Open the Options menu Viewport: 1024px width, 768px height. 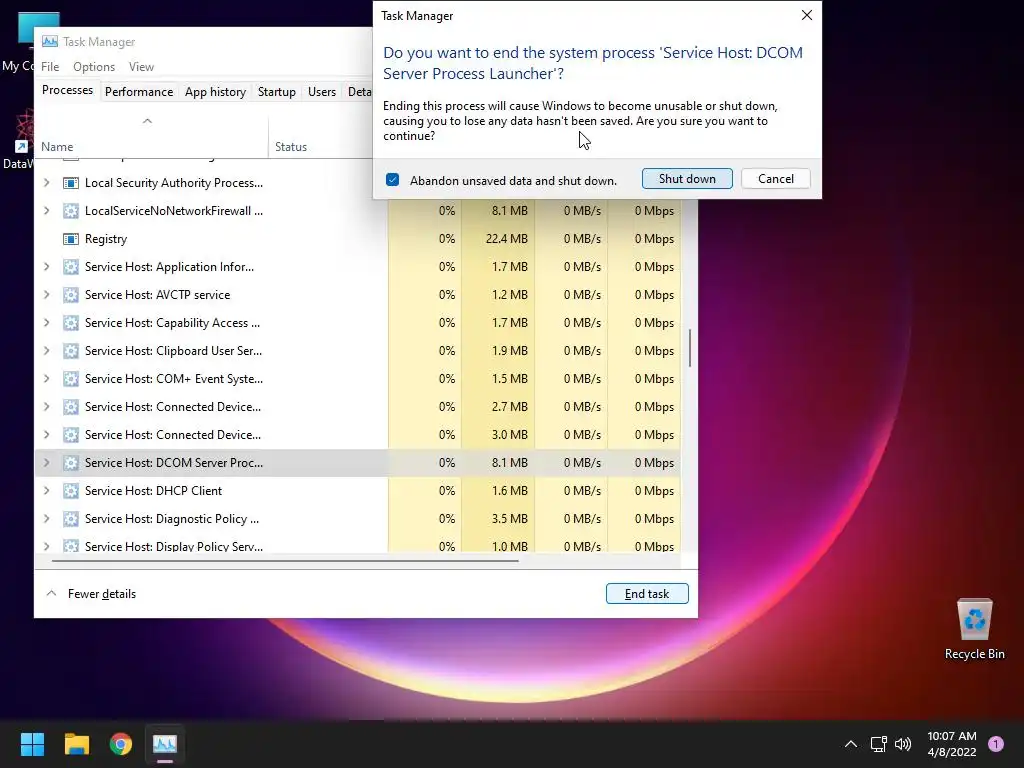click(94, 67)
